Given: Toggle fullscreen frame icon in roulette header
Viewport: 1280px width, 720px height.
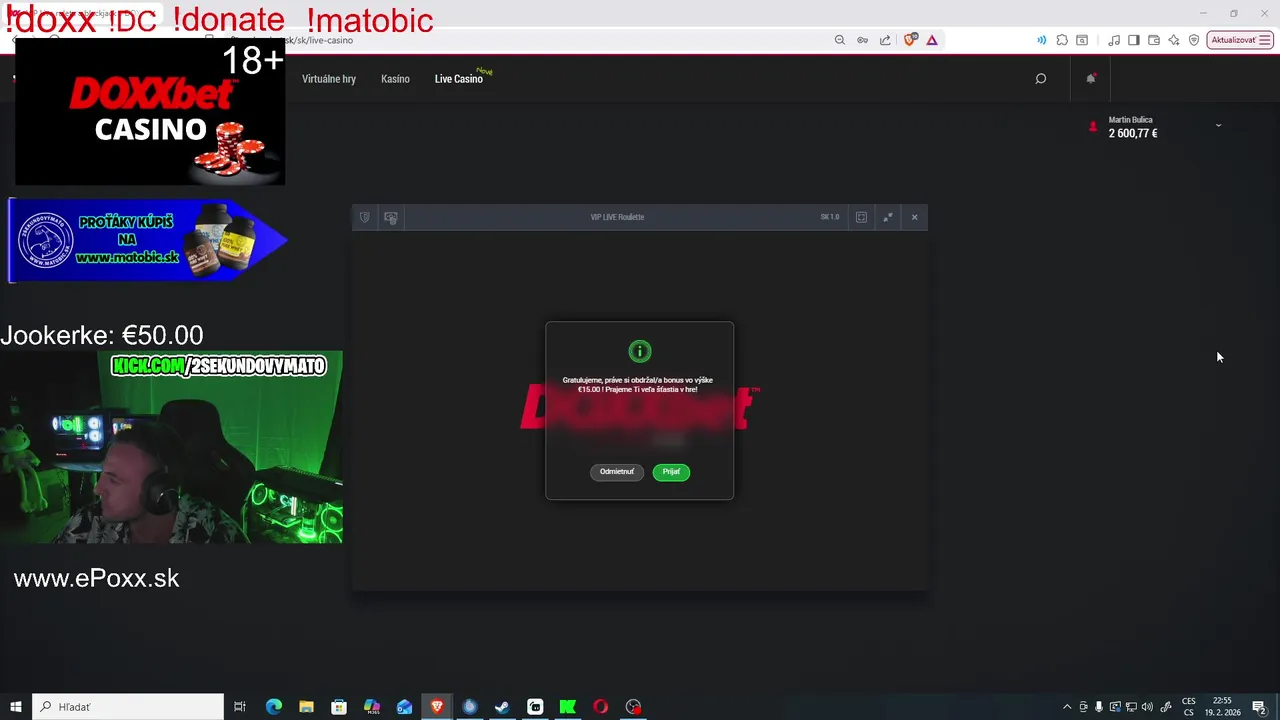Looking at the screenshot, I should coord(861,217).
